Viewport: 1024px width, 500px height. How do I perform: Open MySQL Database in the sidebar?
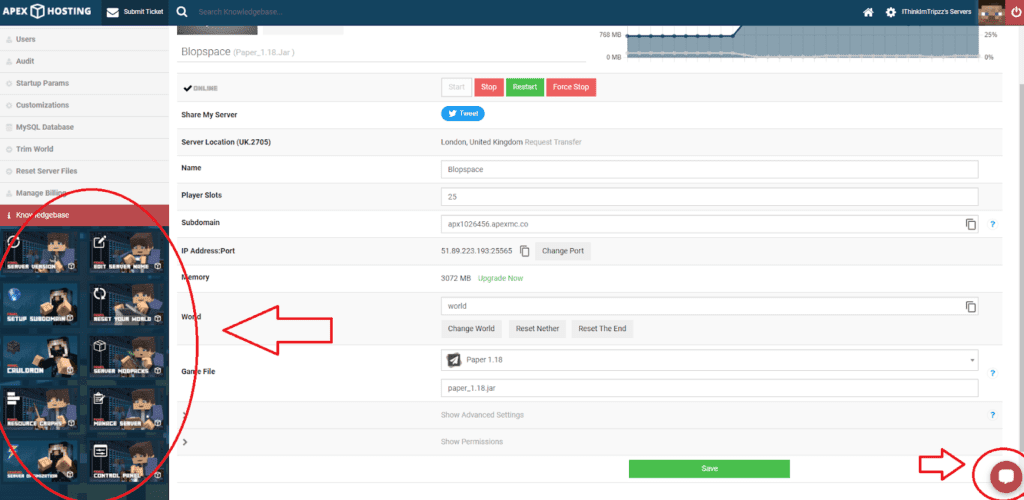click(84, 127)
